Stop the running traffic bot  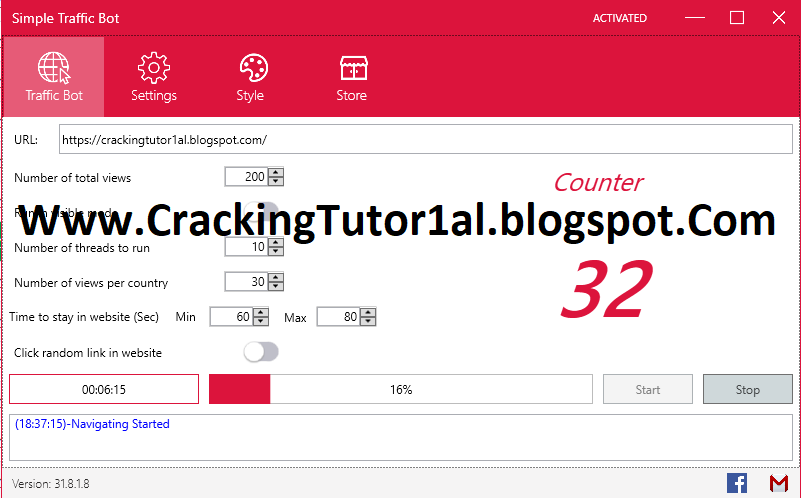pyautogui.click(x=748, y=389)
